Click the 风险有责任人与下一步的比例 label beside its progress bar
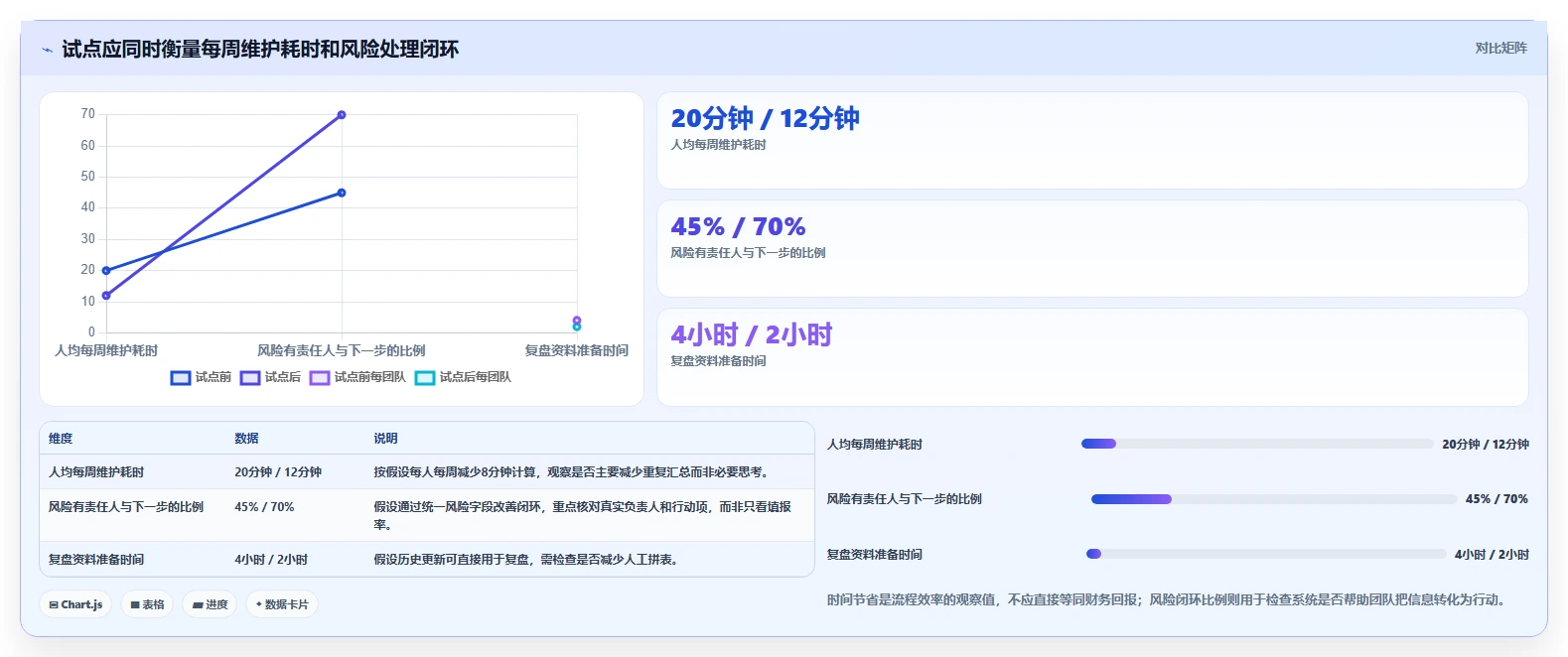The width and height of the screenshot is (1568, 657). 905,499
